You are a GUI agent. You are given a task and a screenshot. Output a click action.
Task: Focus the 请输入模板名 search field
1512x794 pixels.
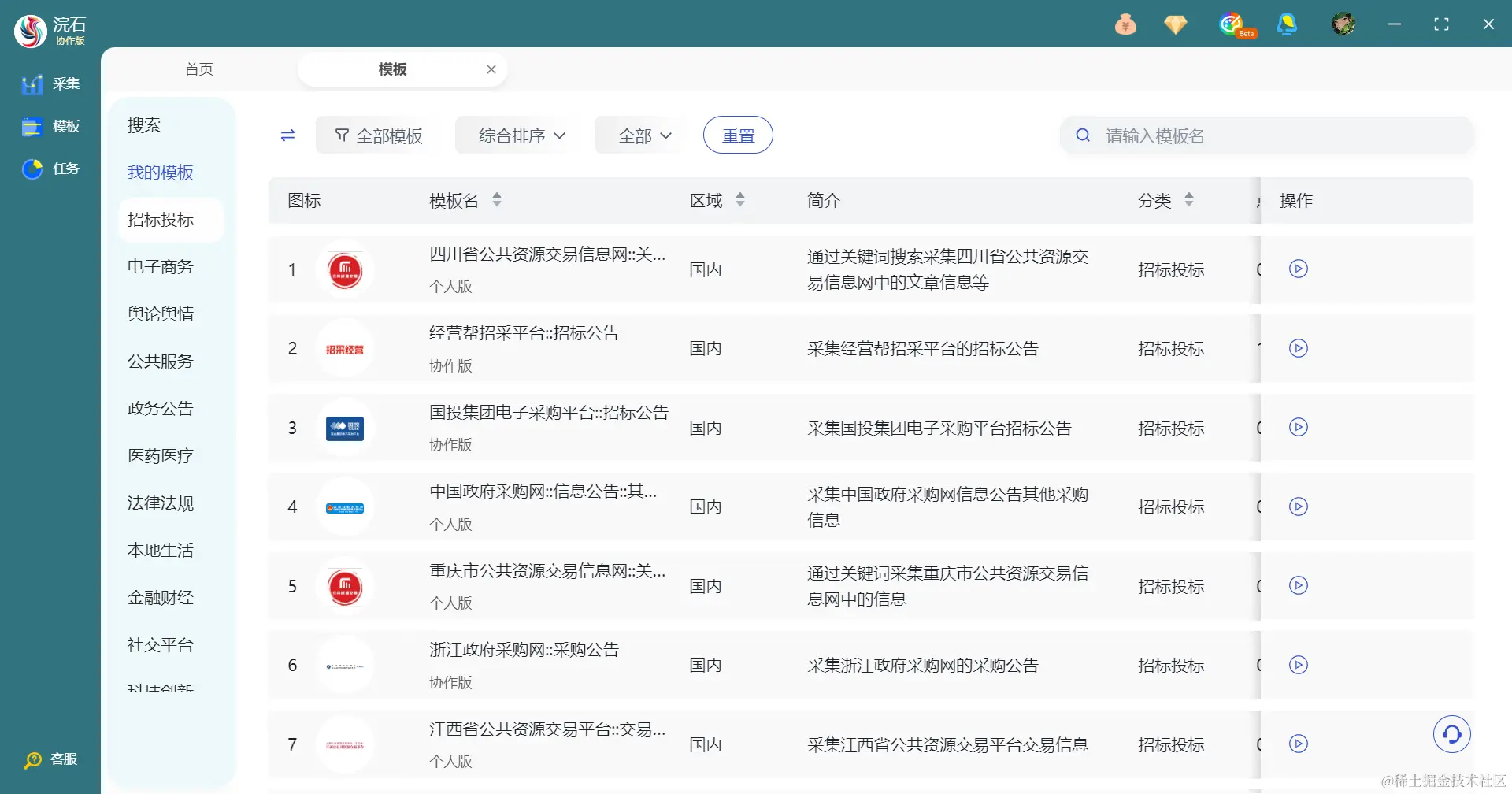(1266, 135)
